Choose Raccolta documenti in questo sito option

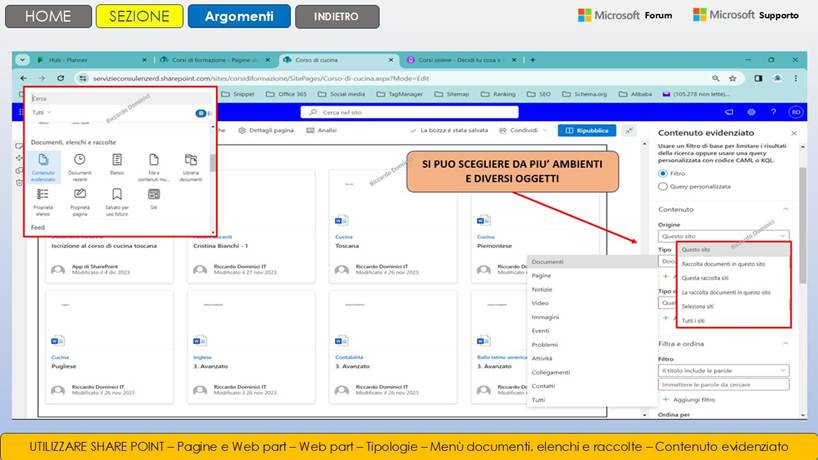tap(734, 264)
